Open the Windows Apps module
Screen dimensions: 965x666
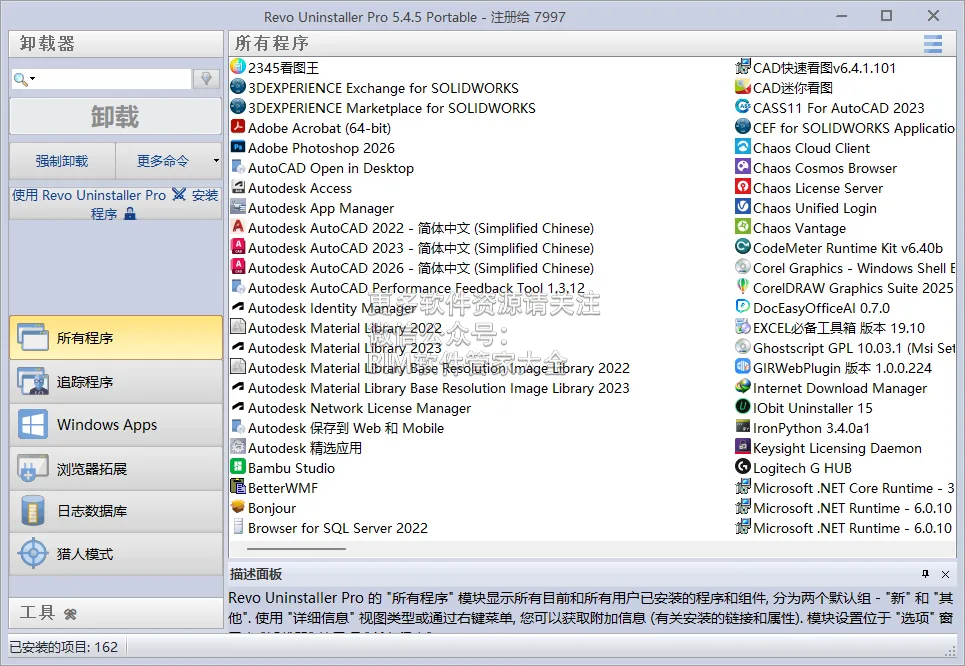tap(116, 425)
